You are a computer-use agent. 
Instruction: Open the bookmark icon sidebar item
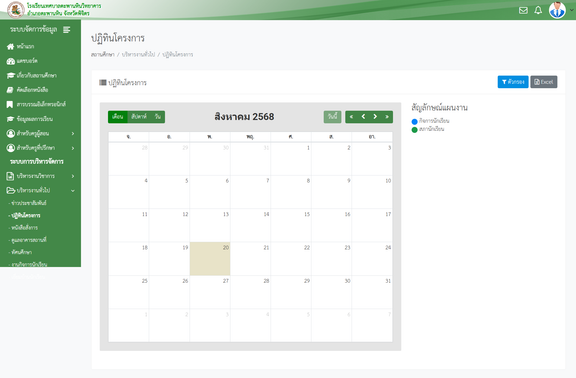[x=10, y=104]
